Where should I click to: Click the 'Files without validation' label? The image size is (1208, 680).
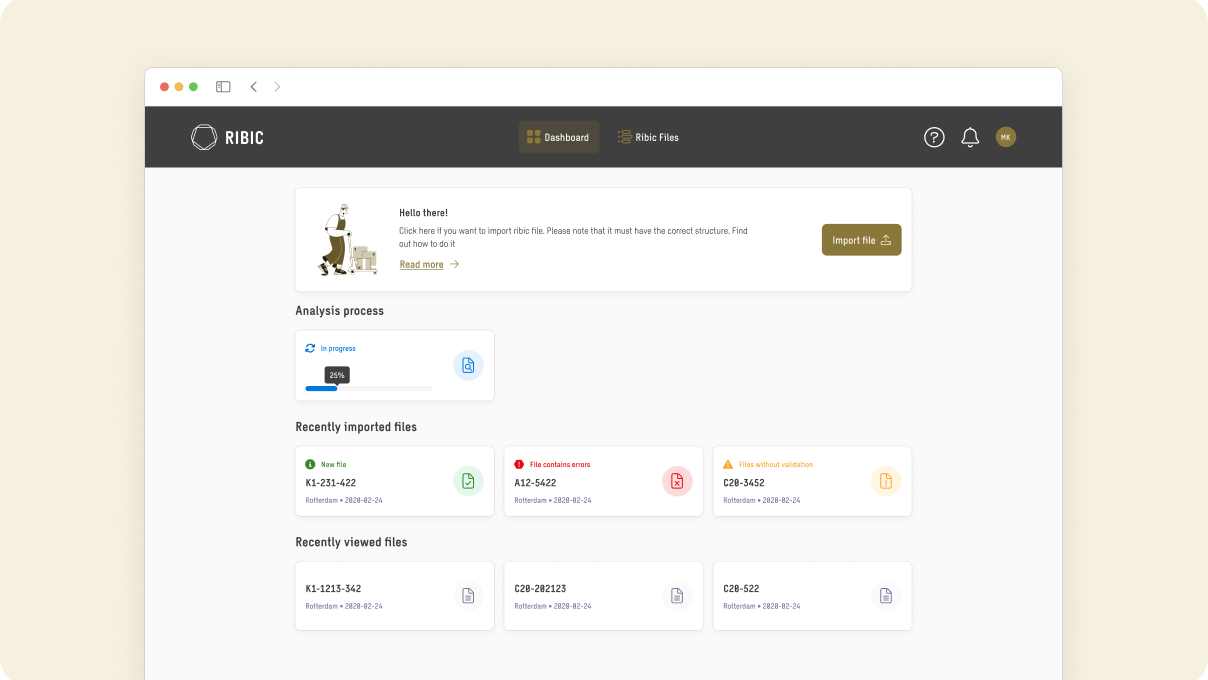(x=776, y=464)
